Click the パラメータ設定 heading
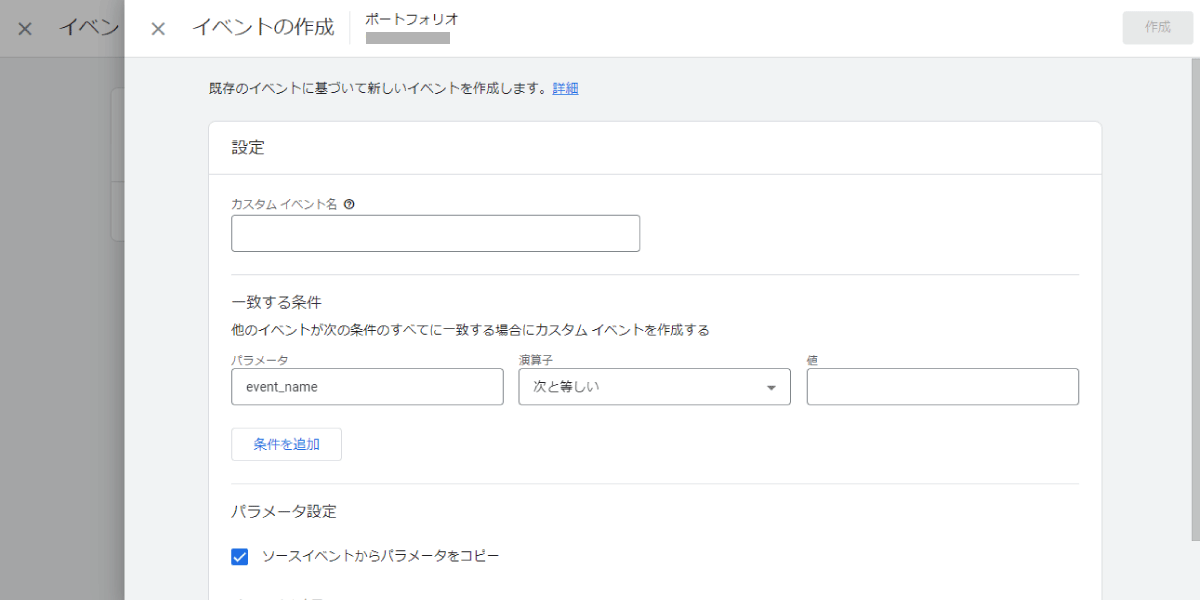The image size is (1200, 600). coord(284,511)
